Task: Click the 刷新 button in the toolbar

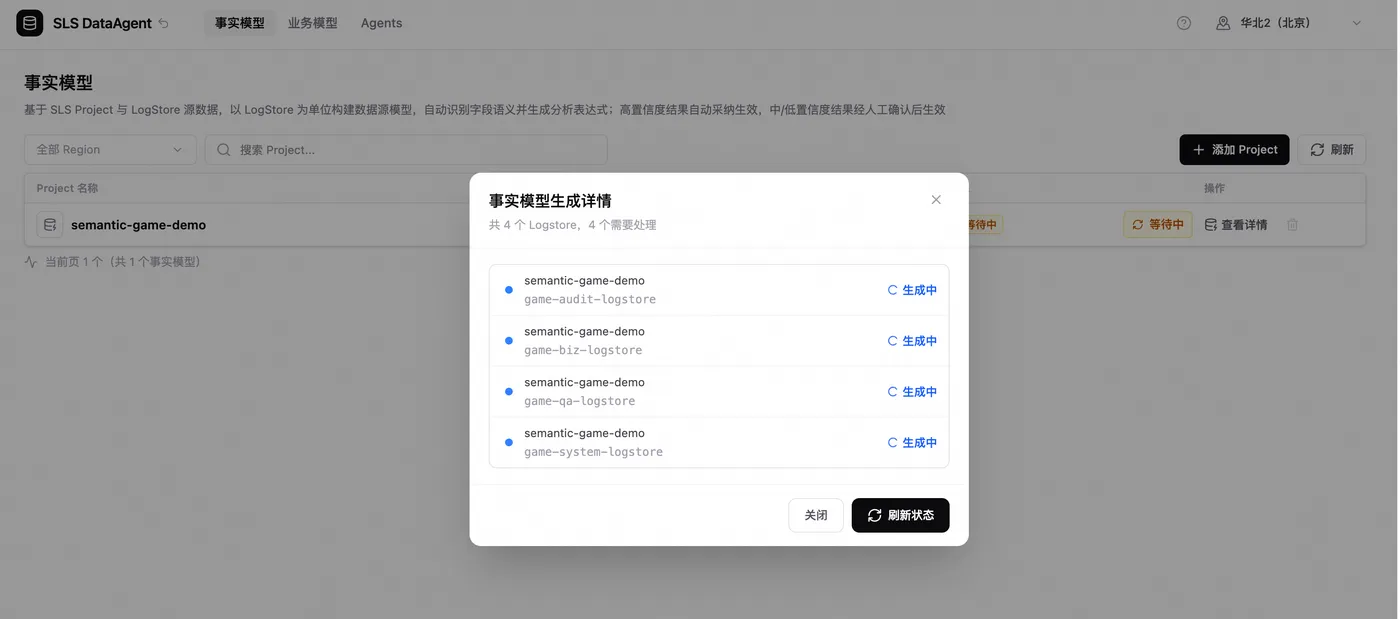Action: (1332, 150)
